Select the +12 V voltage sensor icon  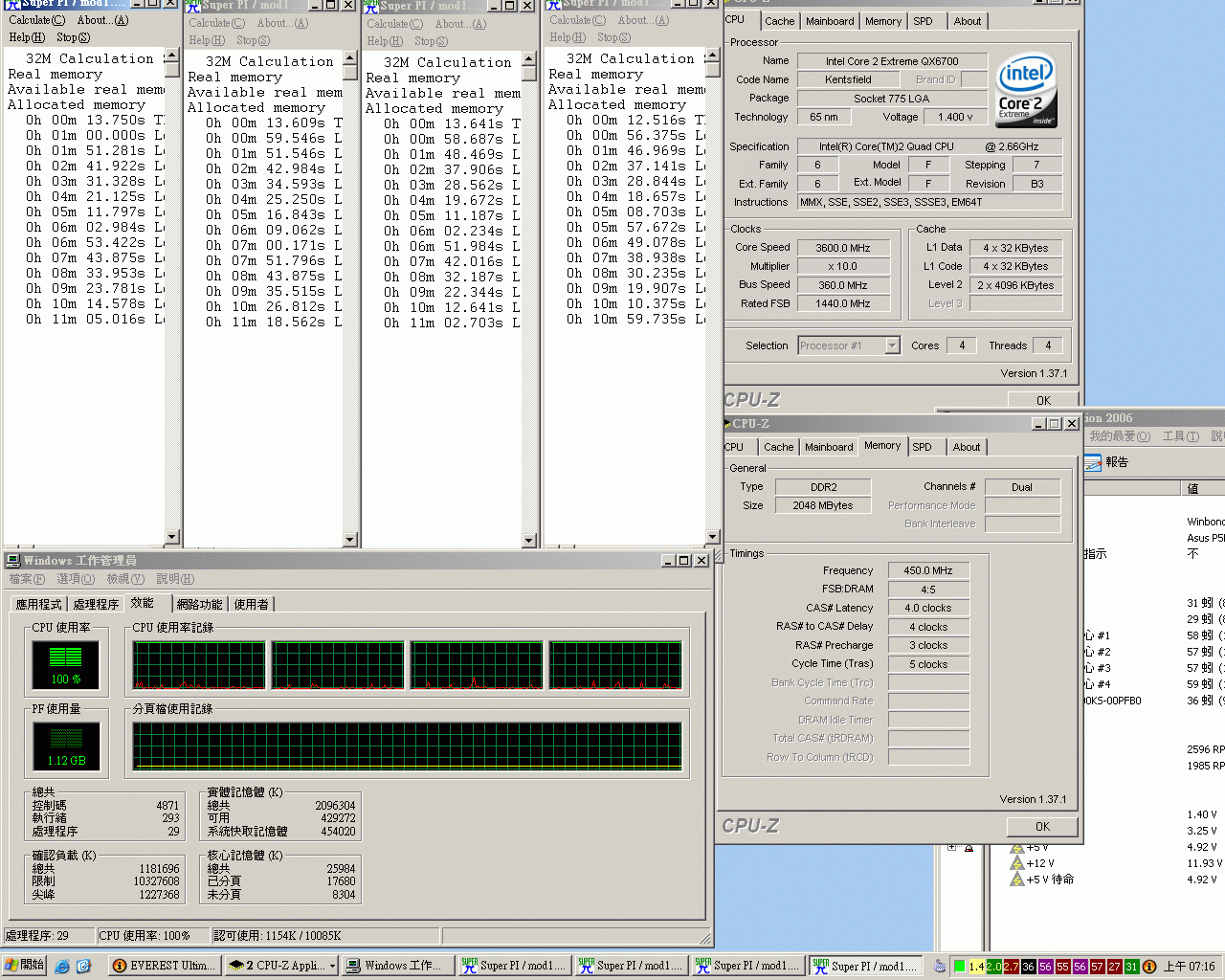click(1017, 863)
